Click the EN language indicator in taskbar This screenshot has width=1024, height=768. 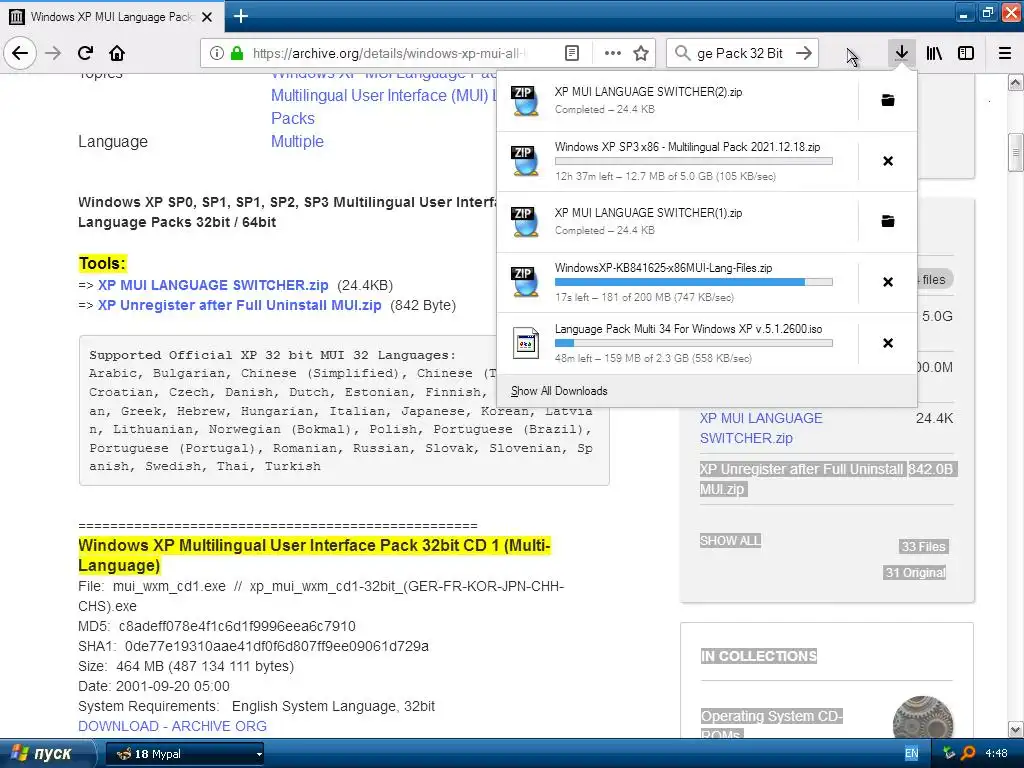point(912,754)
